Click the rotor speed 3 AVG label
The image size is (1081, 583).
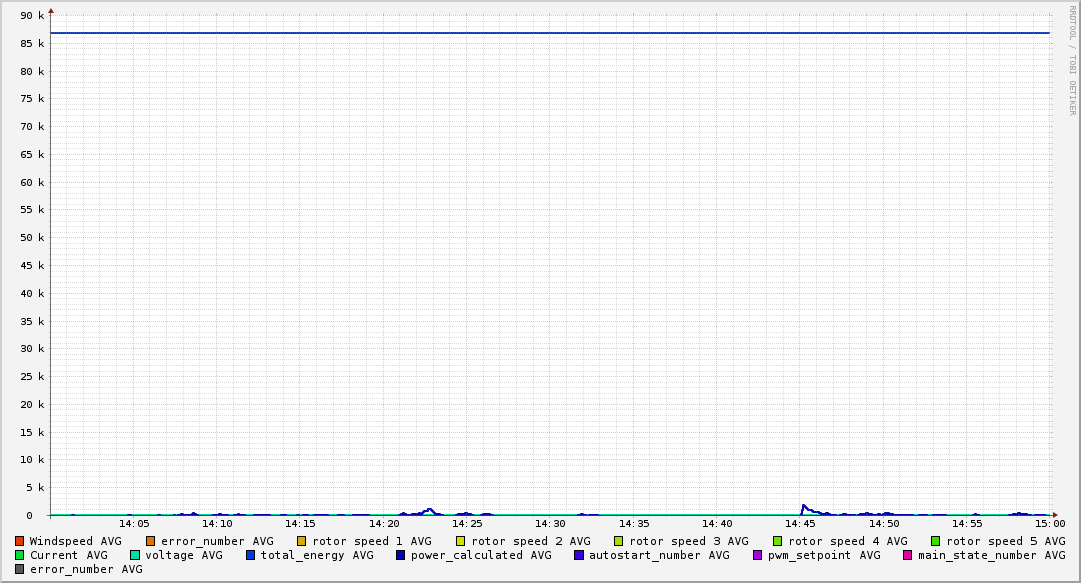[688, 541]
